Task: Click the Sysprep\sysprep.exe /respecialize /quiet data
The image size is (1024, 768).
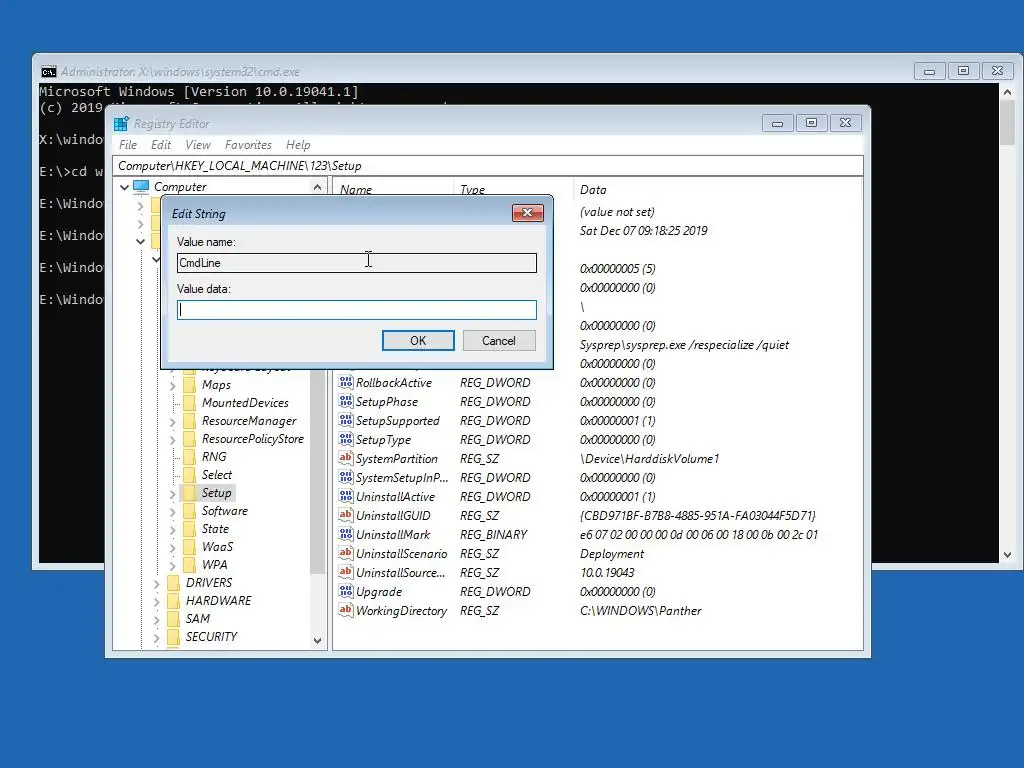Action: (684, 344)
